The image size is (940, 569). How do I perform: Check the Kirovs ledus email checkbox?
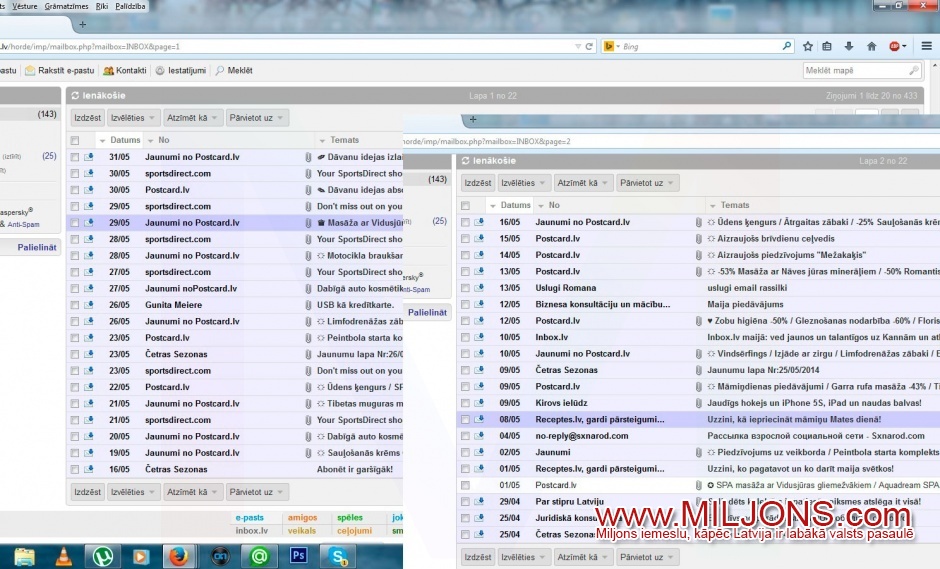pyautogui.click(x=465, y=403)
